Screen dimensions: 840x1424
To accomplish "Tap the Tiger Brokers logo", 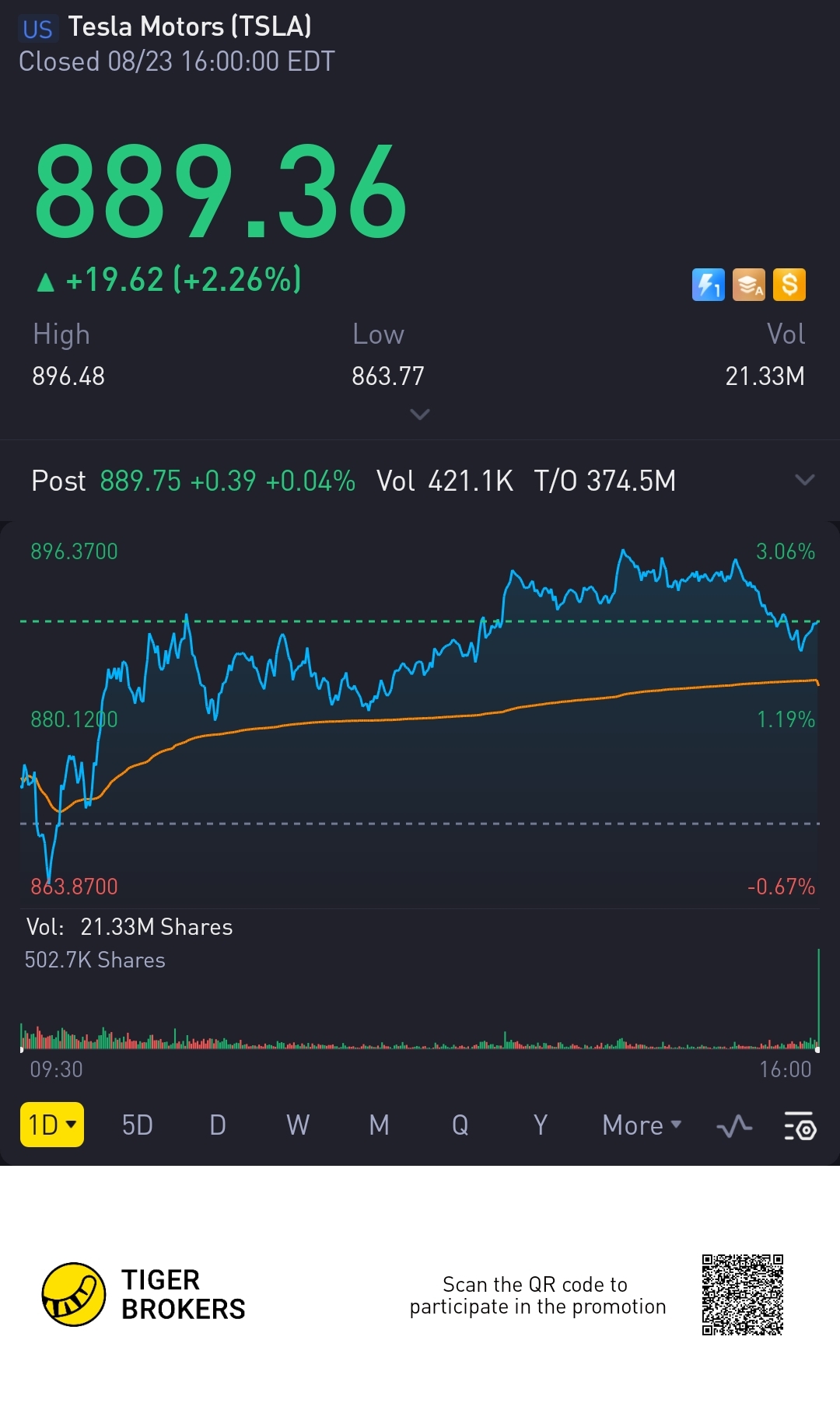I will pyautogui.click(x=74, y=1294).
